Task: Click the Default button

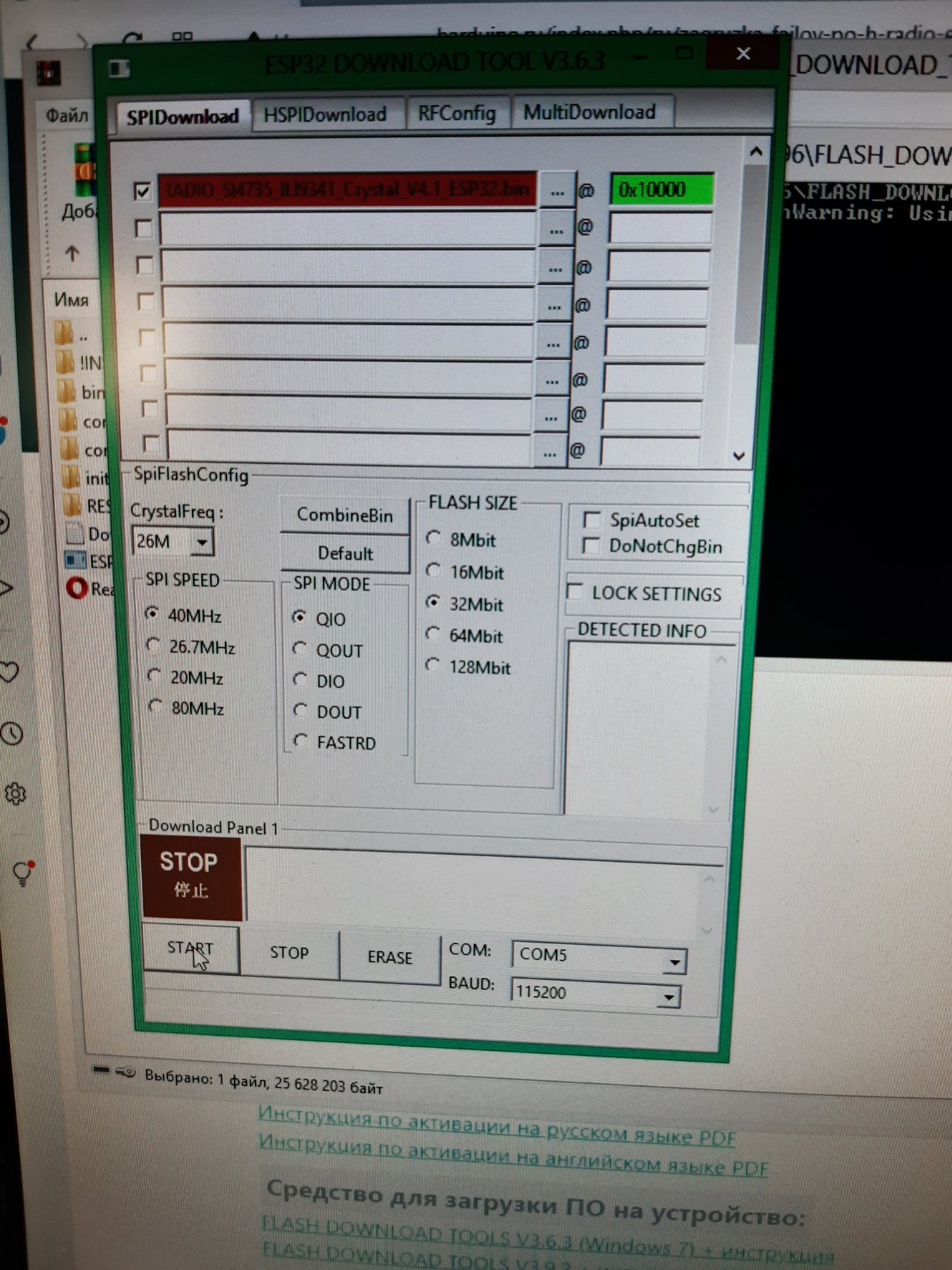Action: tap(345, 553)
